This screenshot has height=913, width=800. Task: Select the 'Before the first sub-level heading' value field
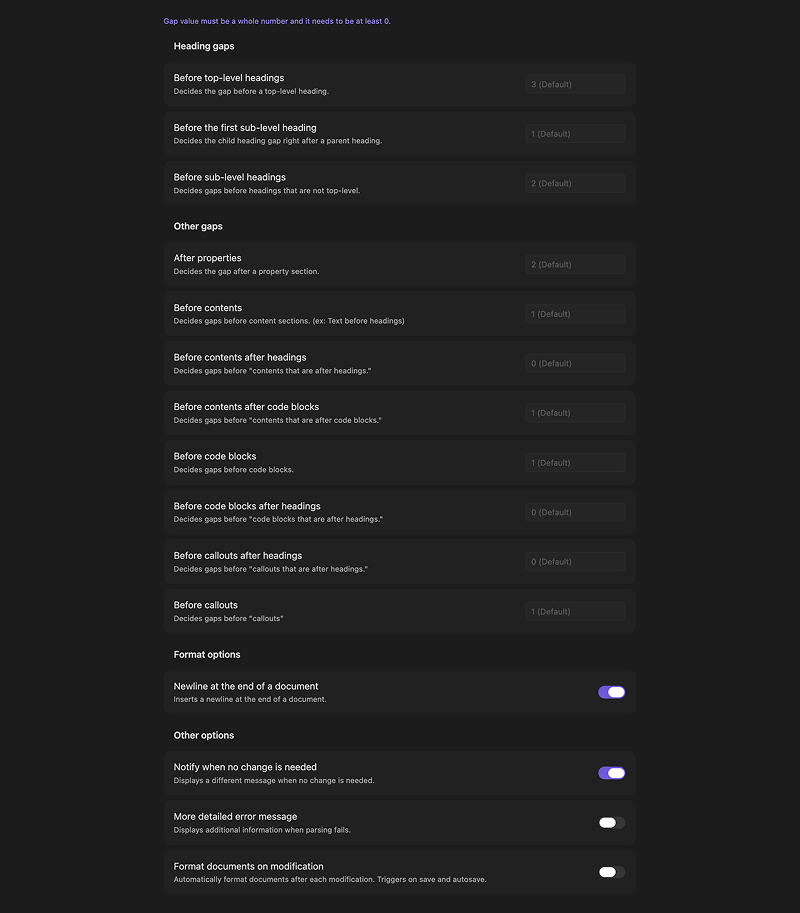point(575,133)
